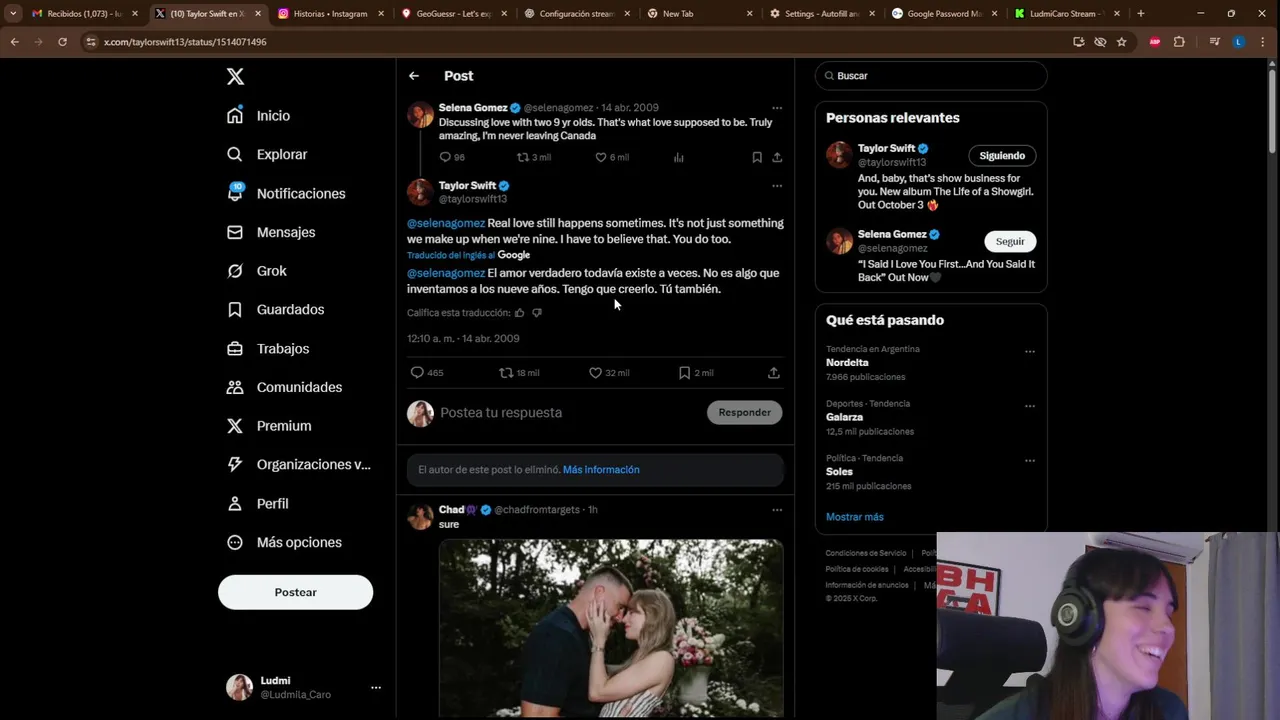1280x720 pixels.
Task: Open Chad reply options menu
Action: click(x=777, y=510)
